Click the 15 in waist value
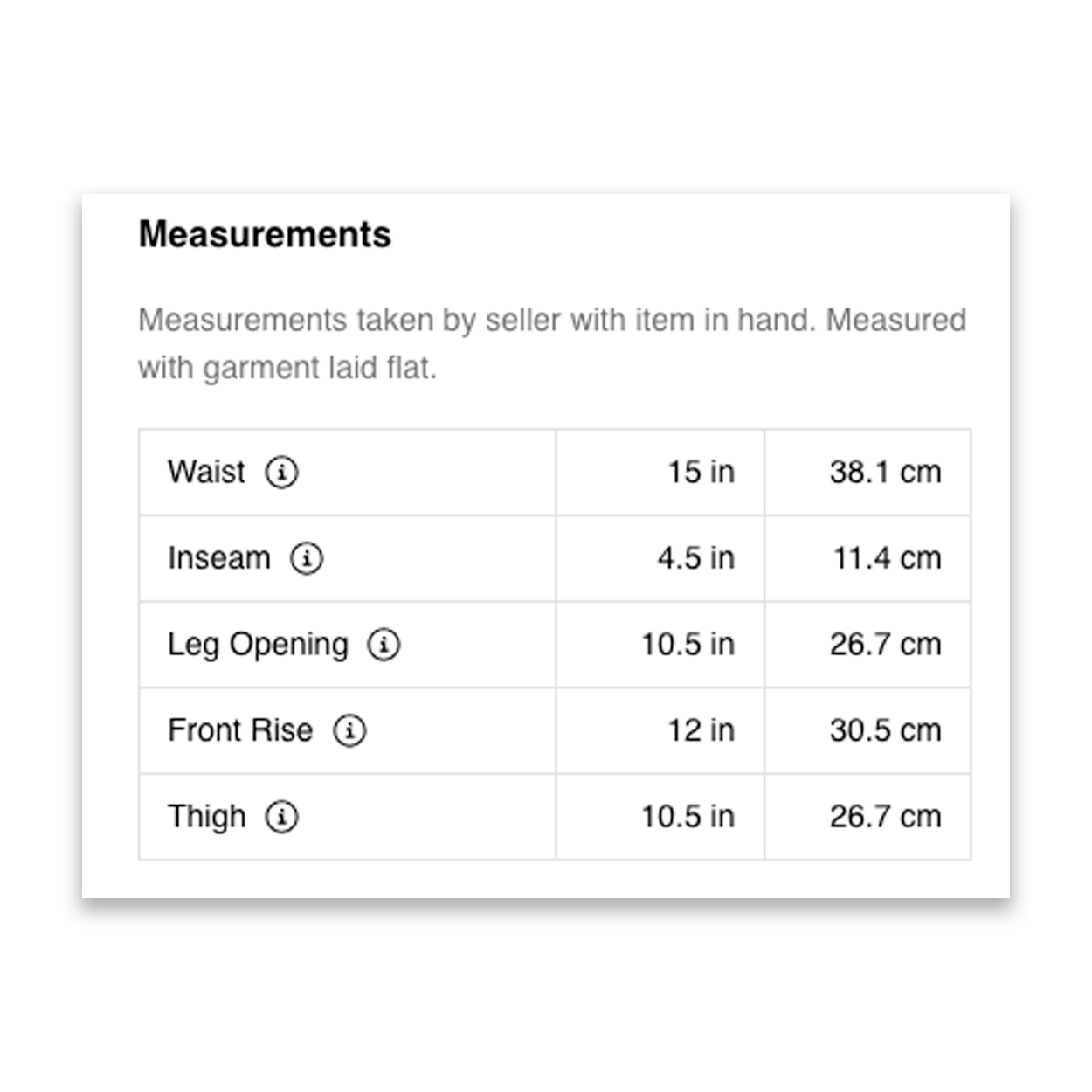The image size is (1092, 1092). [x=701, y=472]
